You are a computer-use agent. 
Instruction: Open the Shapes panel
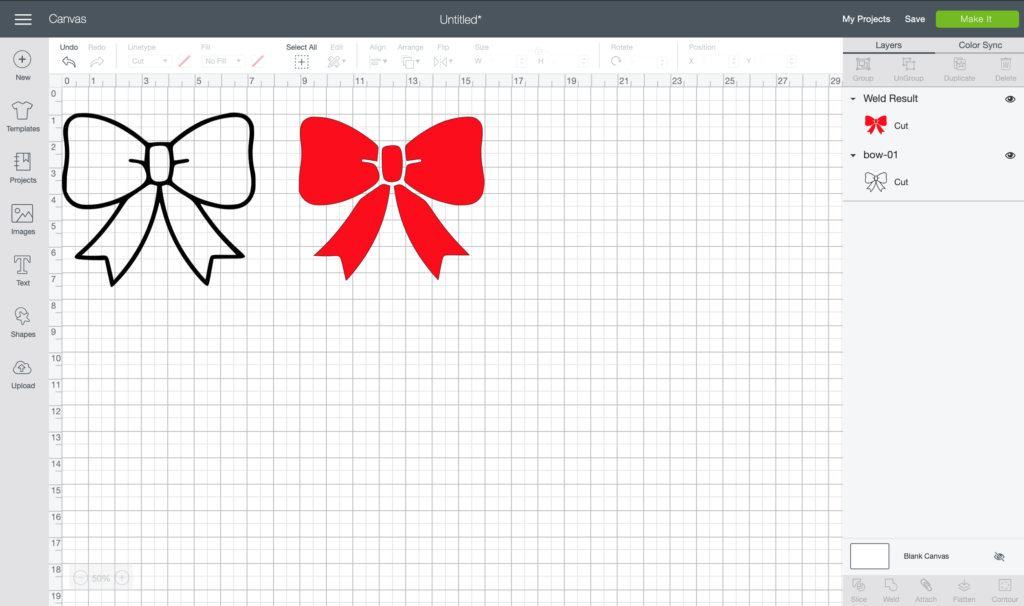[x=22, y=323]
